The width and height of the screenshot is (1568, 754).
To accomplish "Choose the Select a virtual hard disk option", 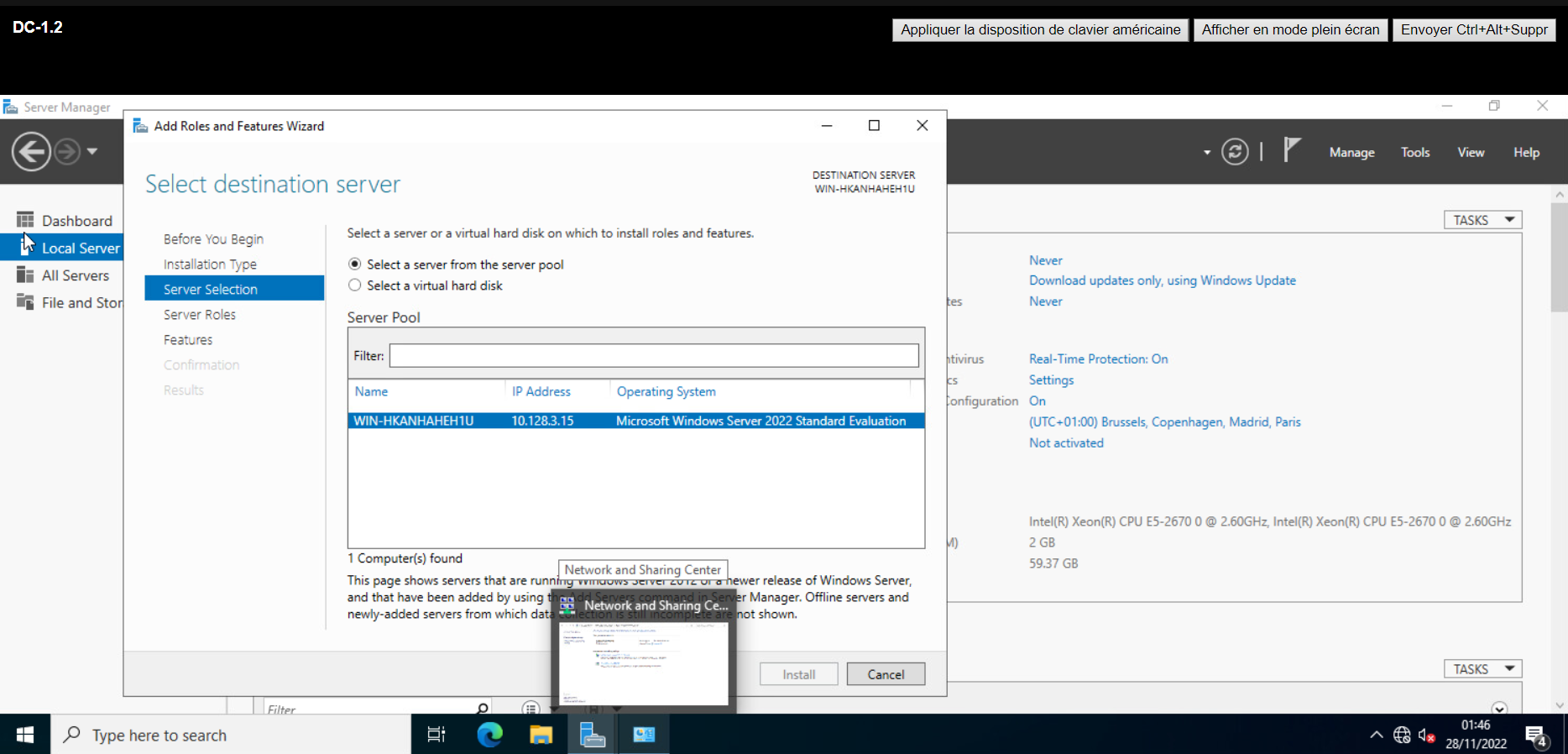I will click(x=355, y=285).
